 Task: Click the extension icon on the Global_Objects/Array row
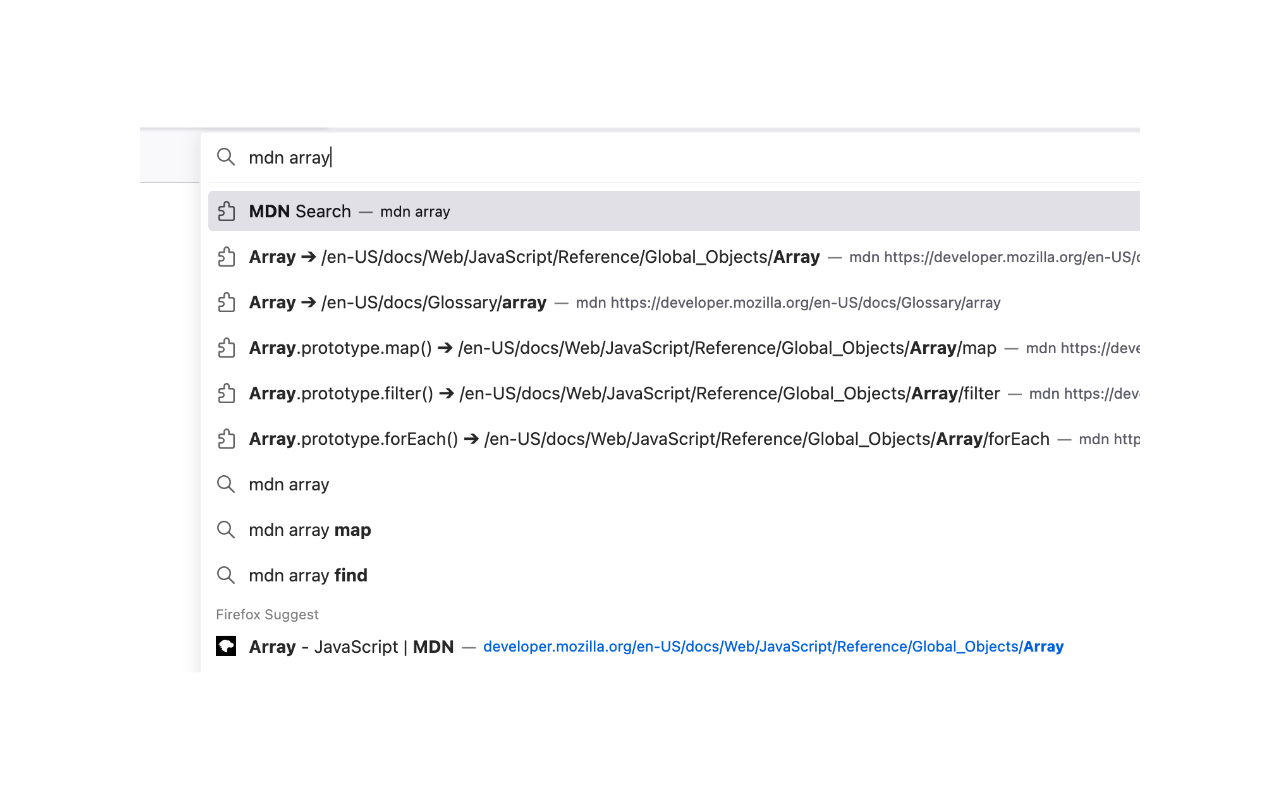pos(226,257)
